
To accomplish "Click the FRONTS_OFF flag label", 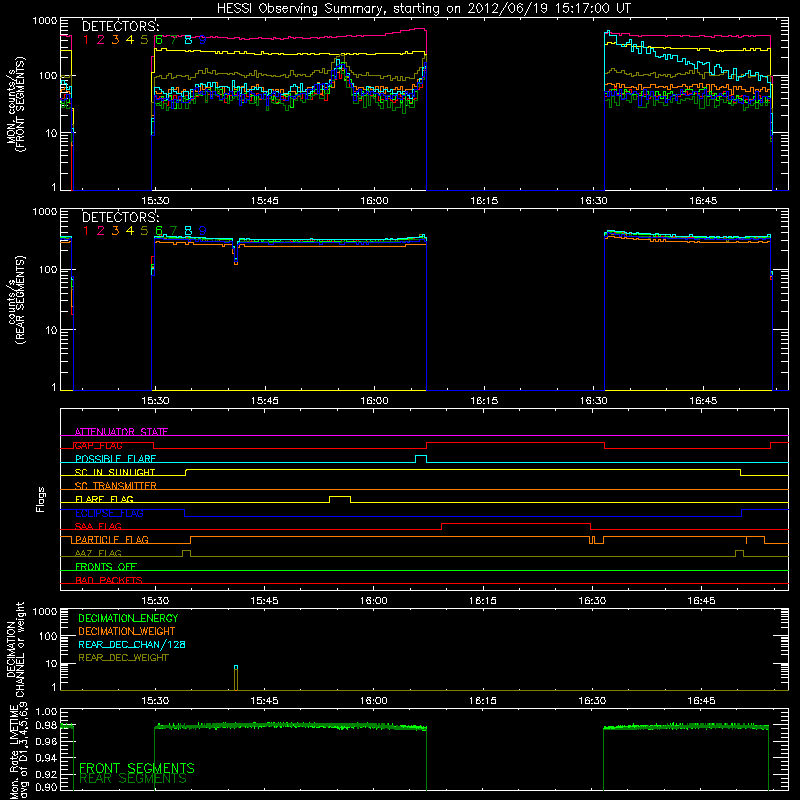I will tap(106, 566).
